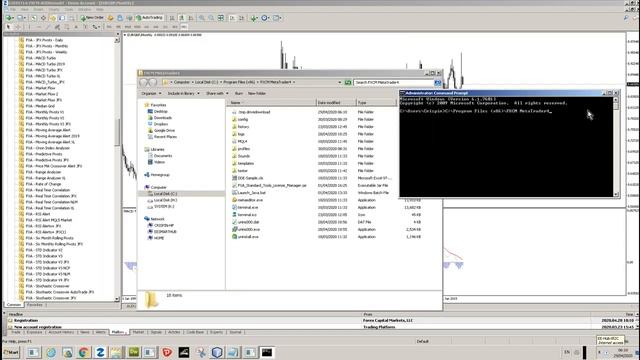This screenshot has width=640, height=360.
Task: Select the cursor arrow tool
Action: click(x=9, y=27)
